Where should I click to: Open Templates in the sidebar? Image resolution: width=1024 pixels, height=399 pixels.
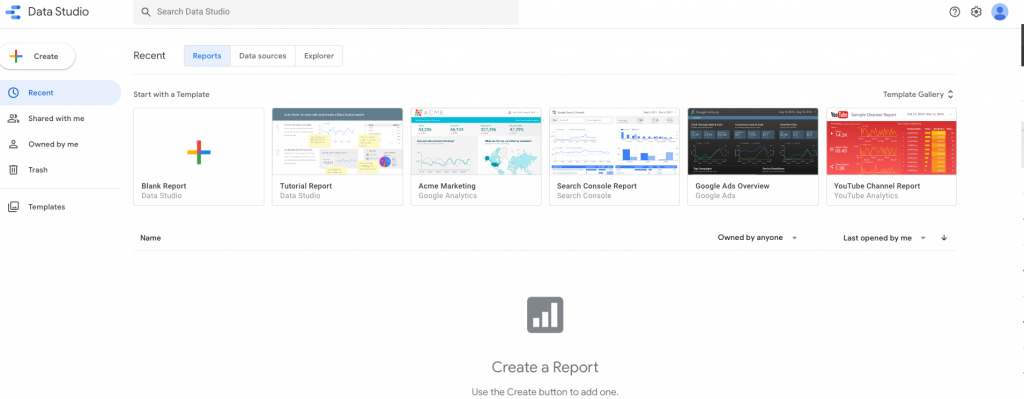tap(60, 207)
